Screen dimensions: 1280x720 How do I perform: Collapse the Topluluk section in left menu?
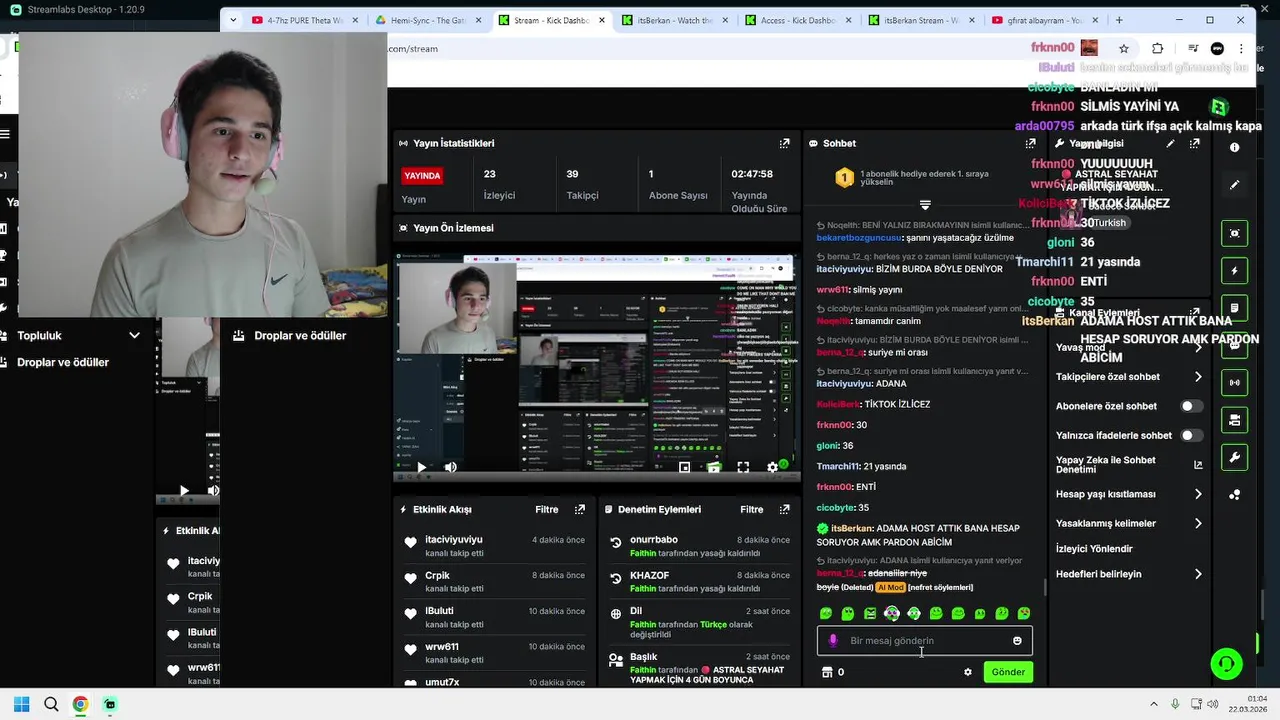(134, 335)
